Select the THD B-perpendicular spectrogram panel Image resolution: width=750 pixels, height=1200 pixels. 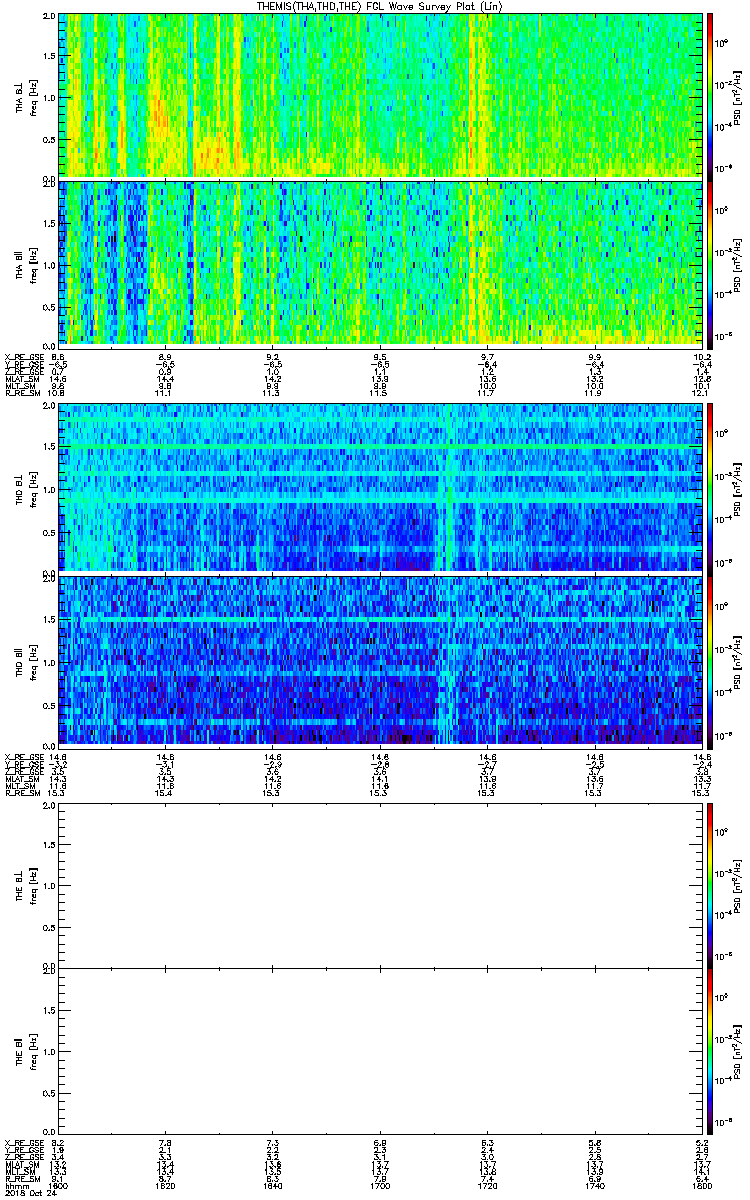click(x=380, y=488)
